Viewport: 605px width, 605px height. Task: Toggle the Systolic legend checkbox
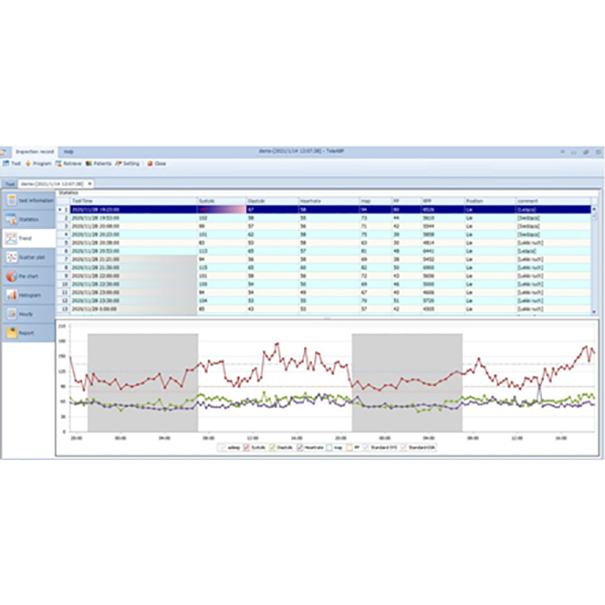pos(246,448)
